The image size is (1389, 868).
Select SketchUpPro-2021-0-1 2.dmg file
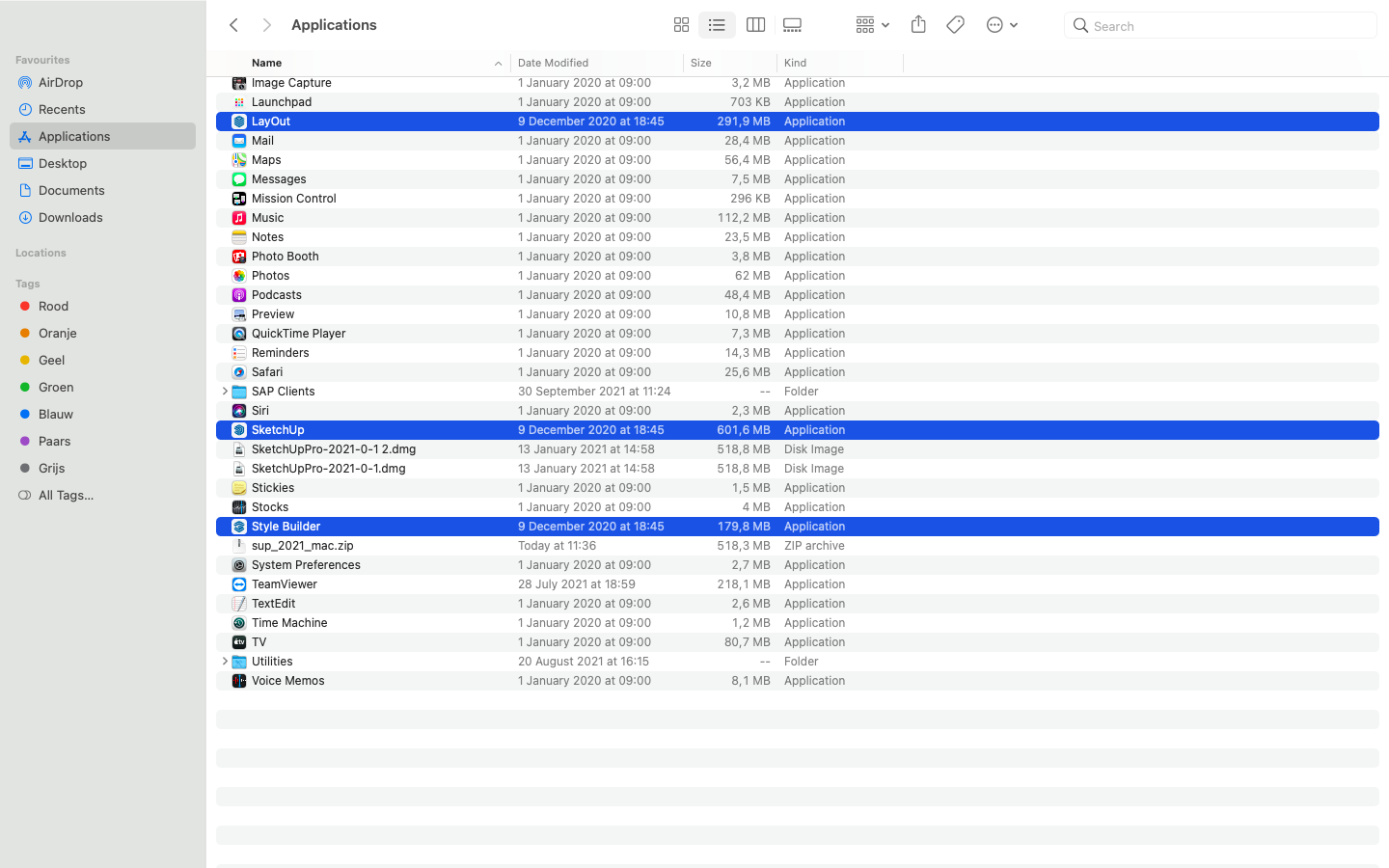tap(798, 449)
